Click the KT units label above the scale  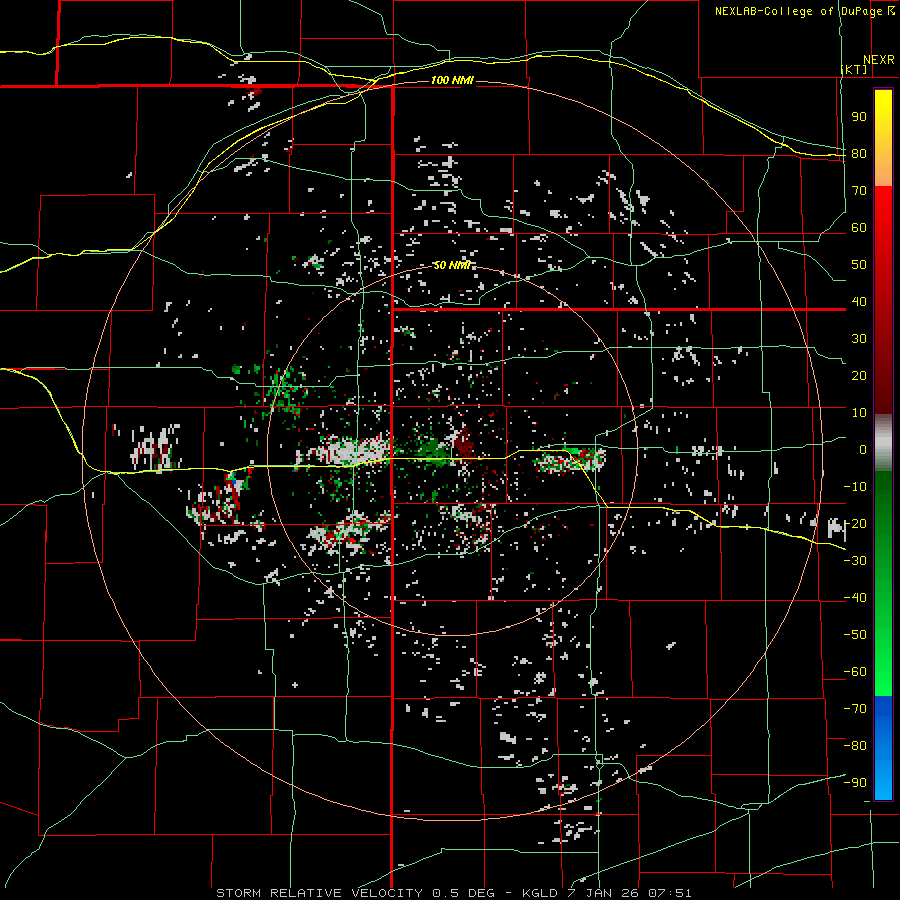tap(854, 69)
